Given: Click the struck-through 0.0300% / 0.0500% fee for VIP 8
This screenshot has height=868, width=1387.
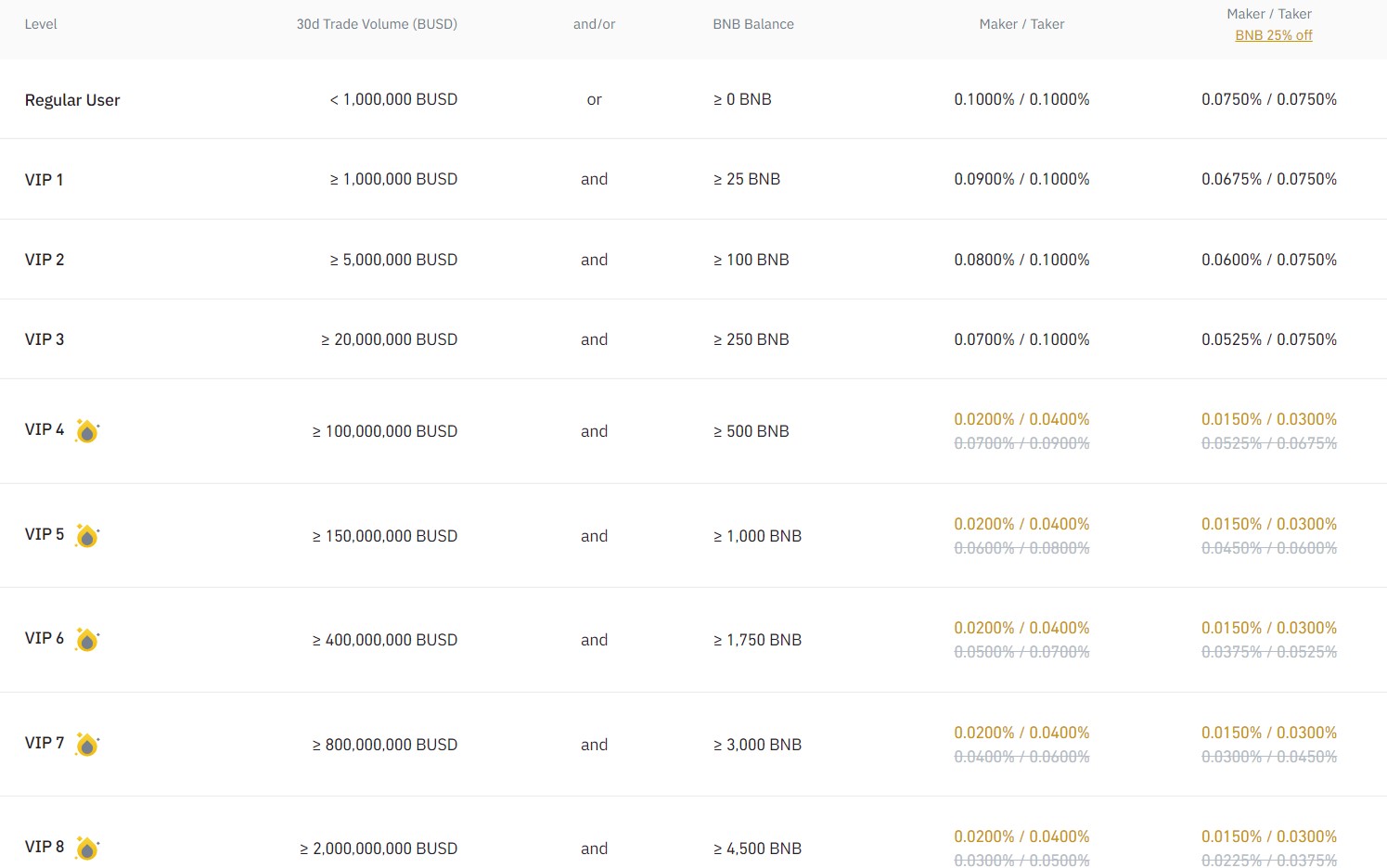Looking at the screenshot, I should point(1021,861).
